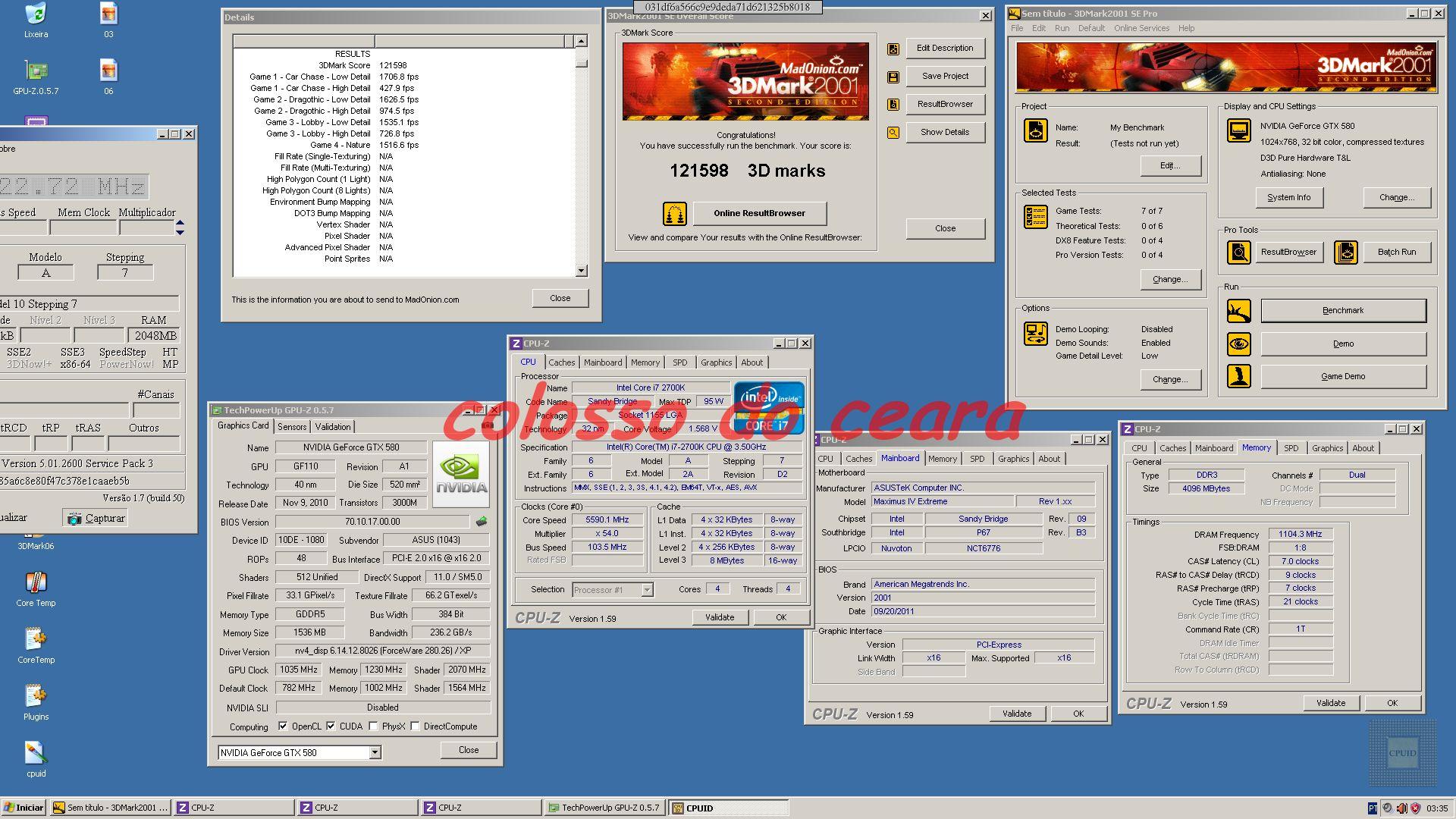Switch to Caches tab in CPU-Z CPU window
1456x819 pixels.
pos(562,362)
